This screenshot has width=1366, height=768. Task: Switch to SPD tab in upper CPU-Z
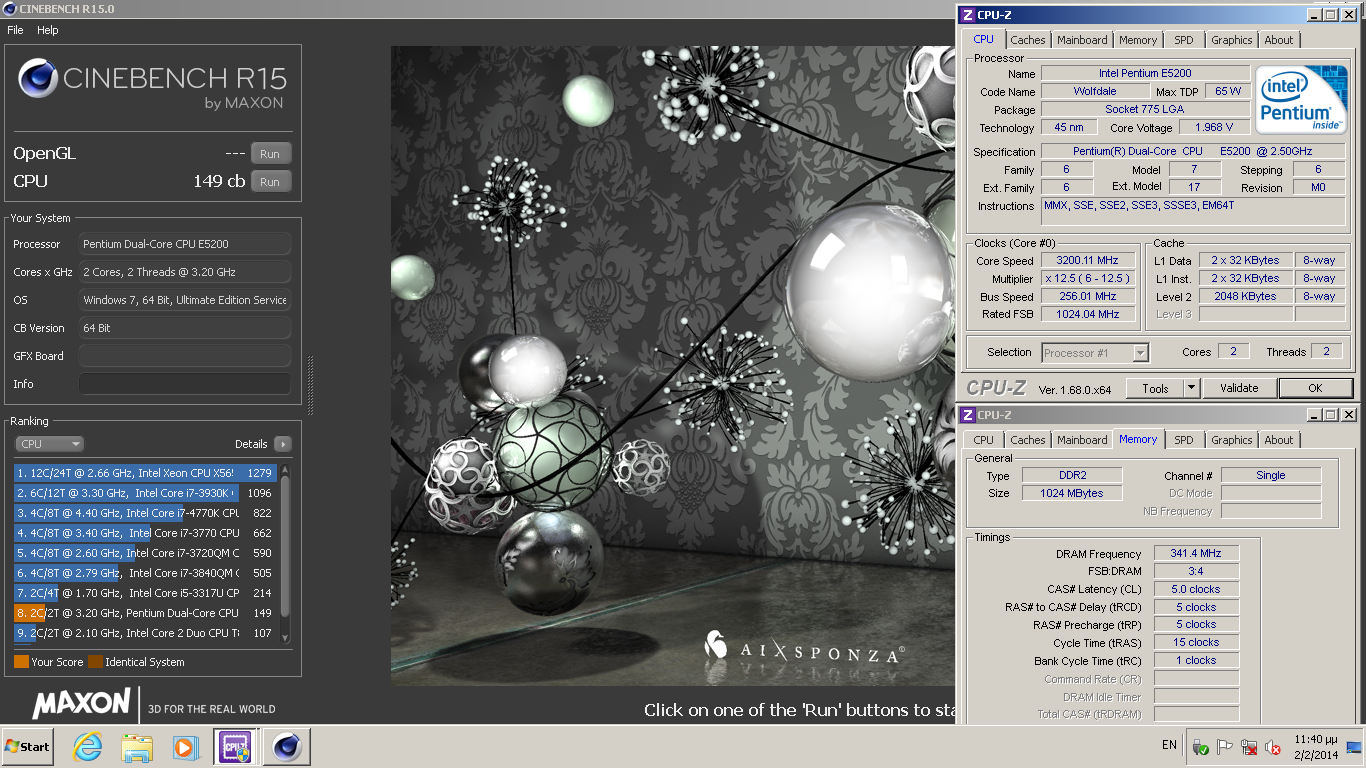pyautogui.click(x=1184, y=40)
